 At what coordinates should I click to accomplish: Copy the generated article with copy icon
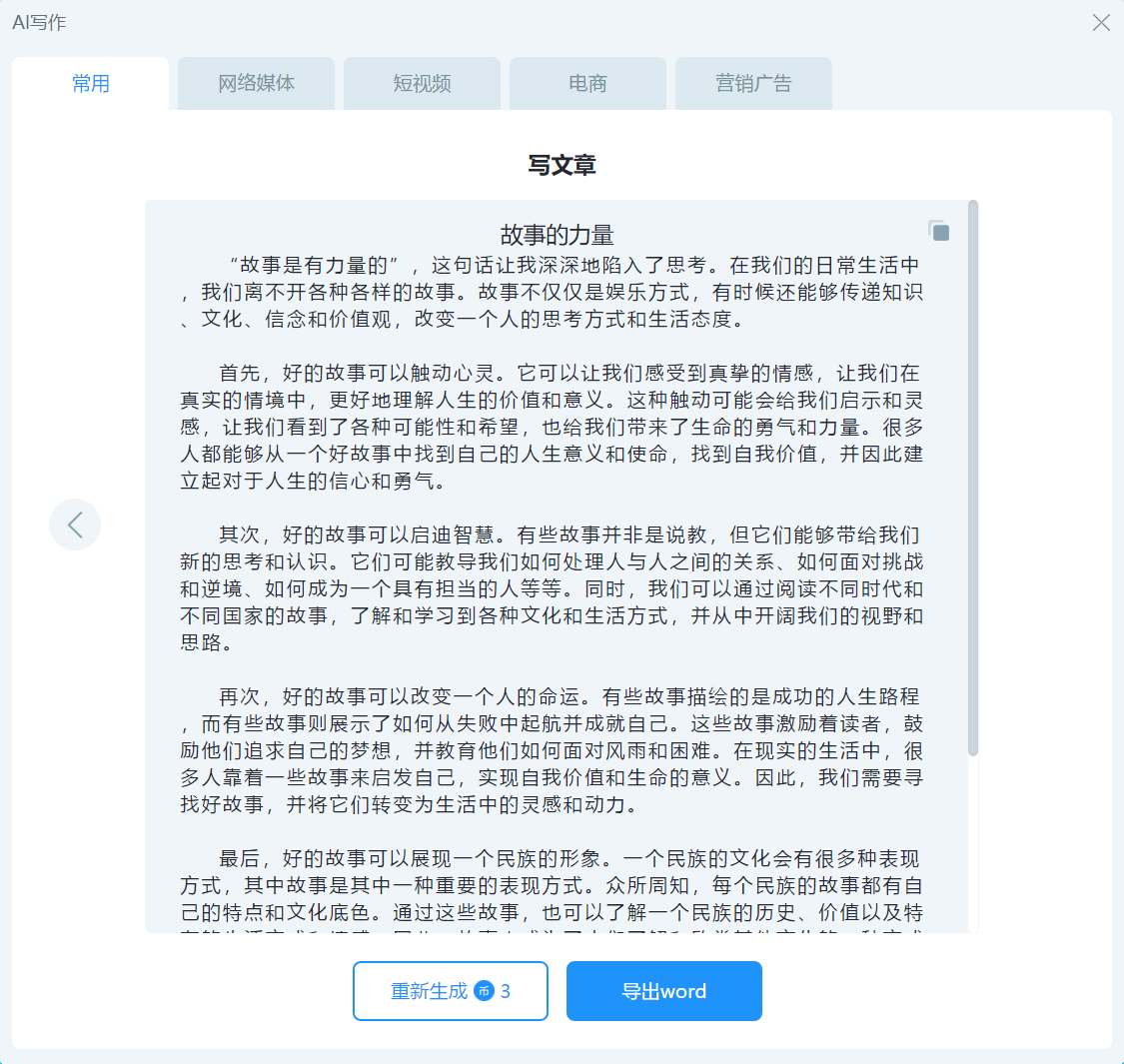(x=939, y=232)
